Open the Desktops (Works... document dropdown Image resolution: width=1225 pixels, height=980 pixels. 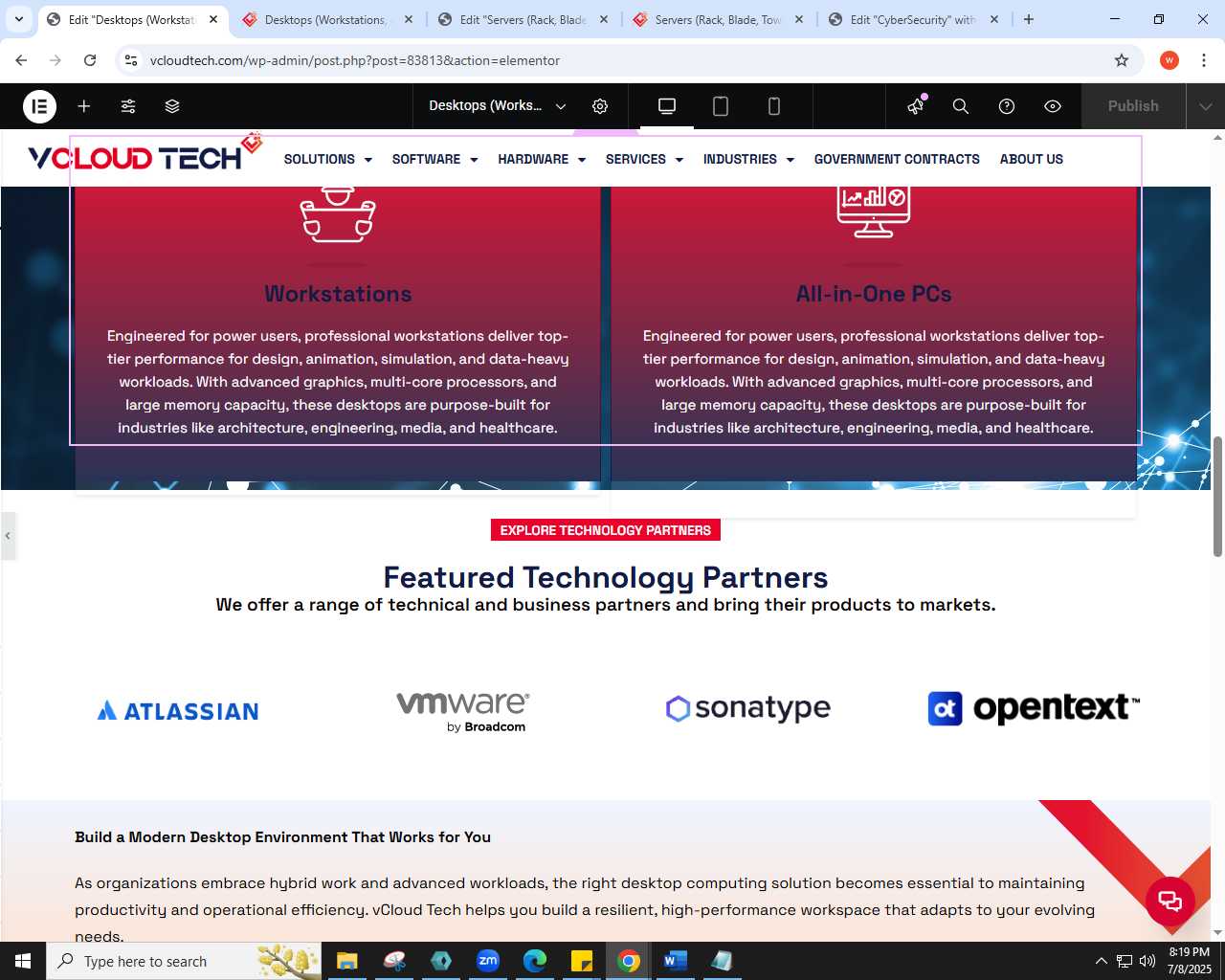pyautogui.click(x=497, y=106)
